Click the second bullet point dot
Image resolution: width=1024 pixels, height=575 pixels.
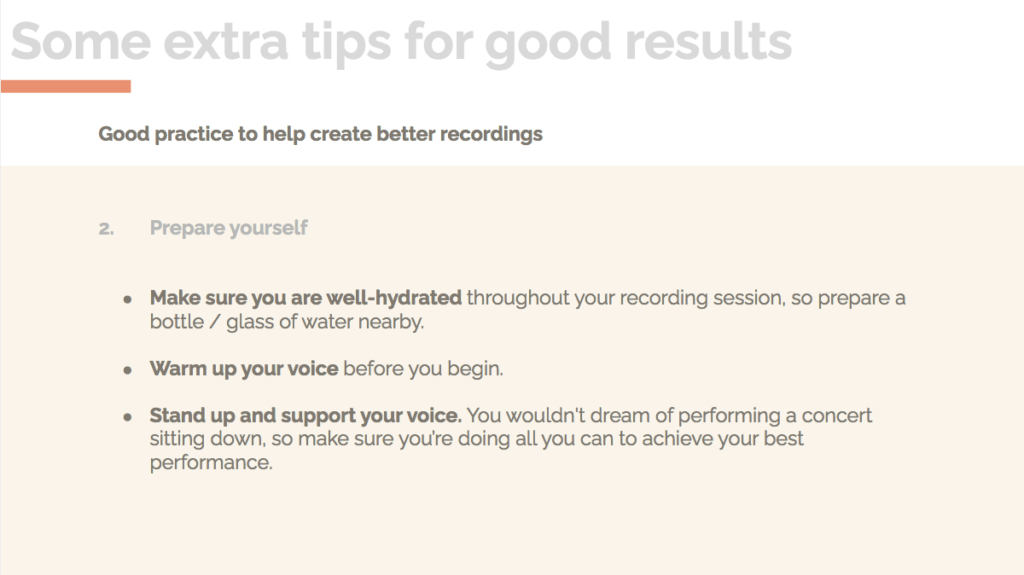[x=127, y=370]
